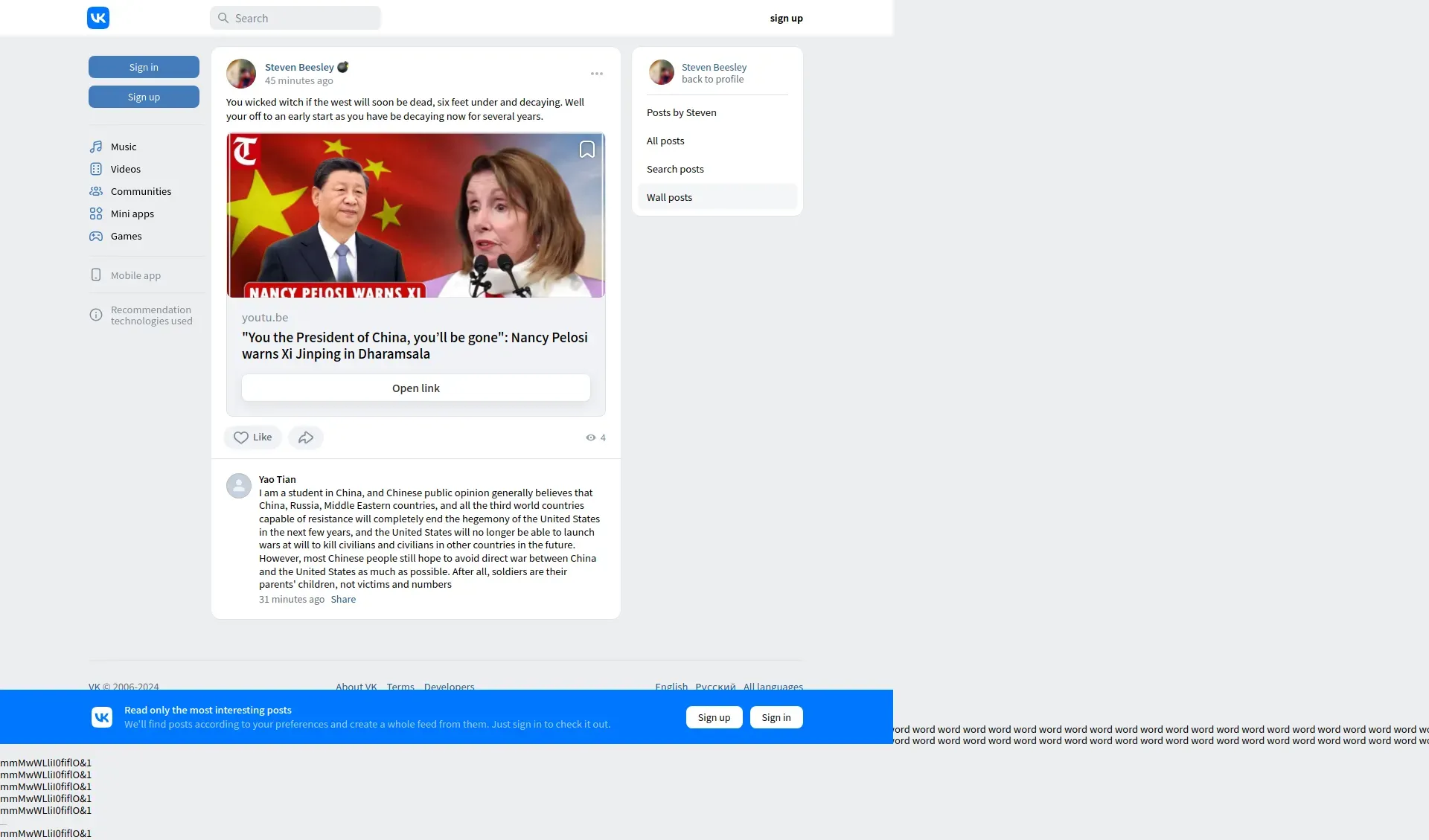Click Share under Yao Tian's comment
The image size is (1429, 840).
[343, 600]
